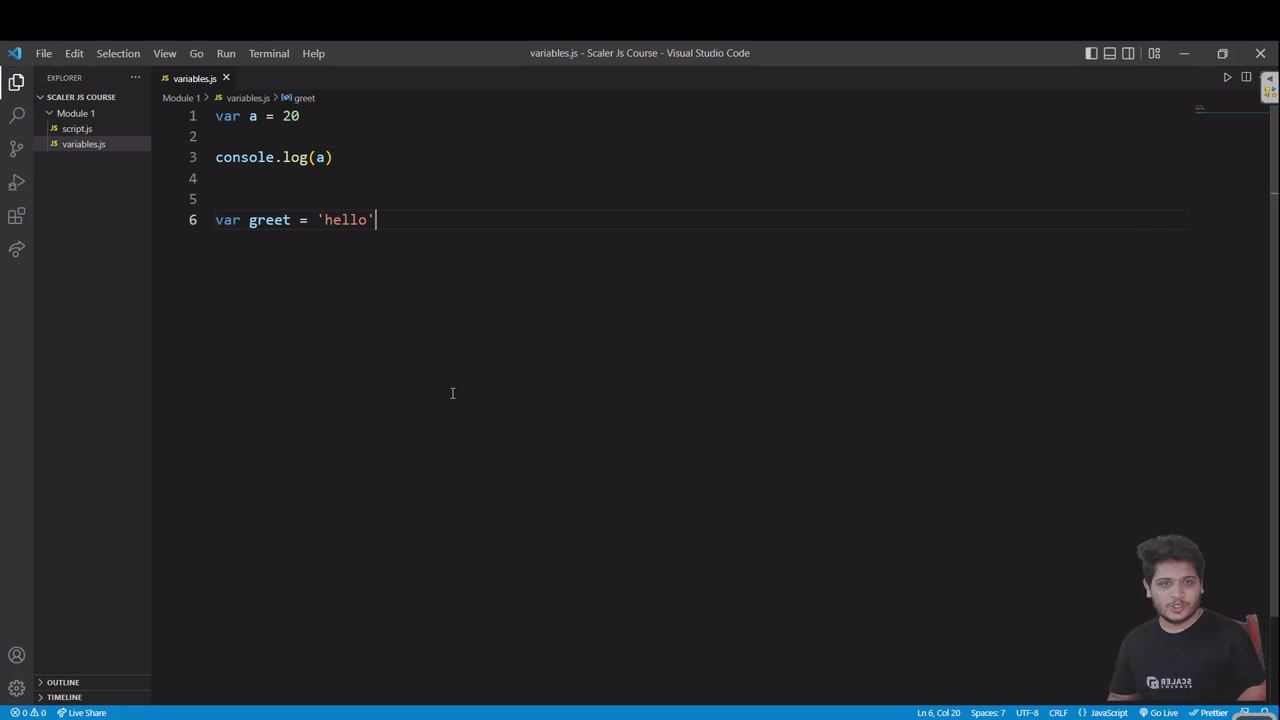
Task: Open the Extensions view
Action: (x=16, y=216)
